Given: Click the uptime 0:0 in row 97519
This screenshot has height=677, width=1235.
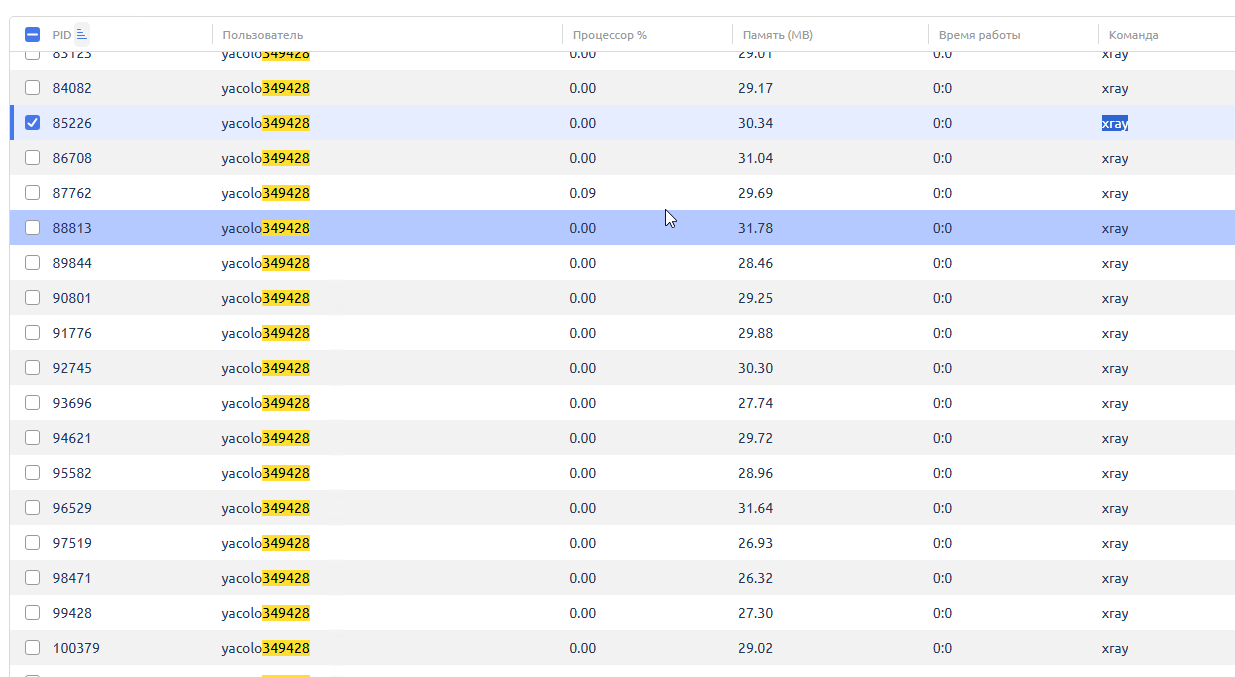Looking at the screenshot, I should 942,543.
